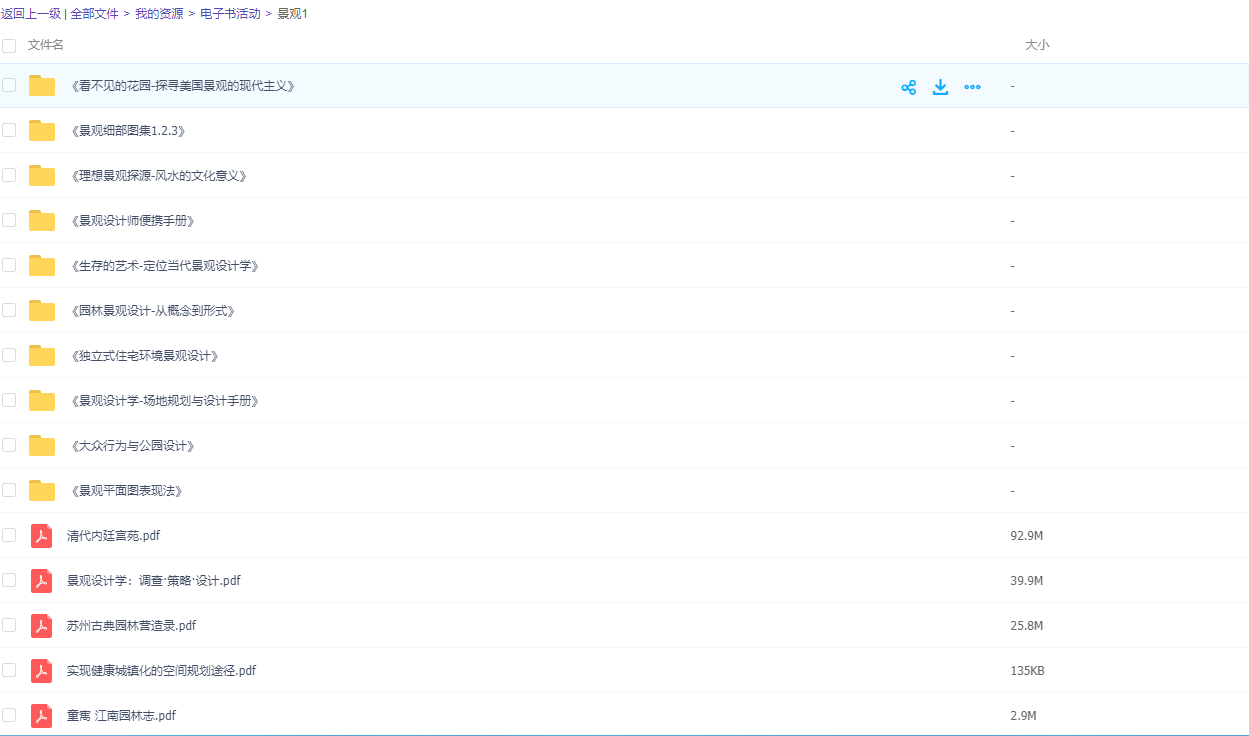This screenshot has width=1249, height=736.
Task: Check the box for 《生存的艺术》 folder
Action: [x=9, y=265]
